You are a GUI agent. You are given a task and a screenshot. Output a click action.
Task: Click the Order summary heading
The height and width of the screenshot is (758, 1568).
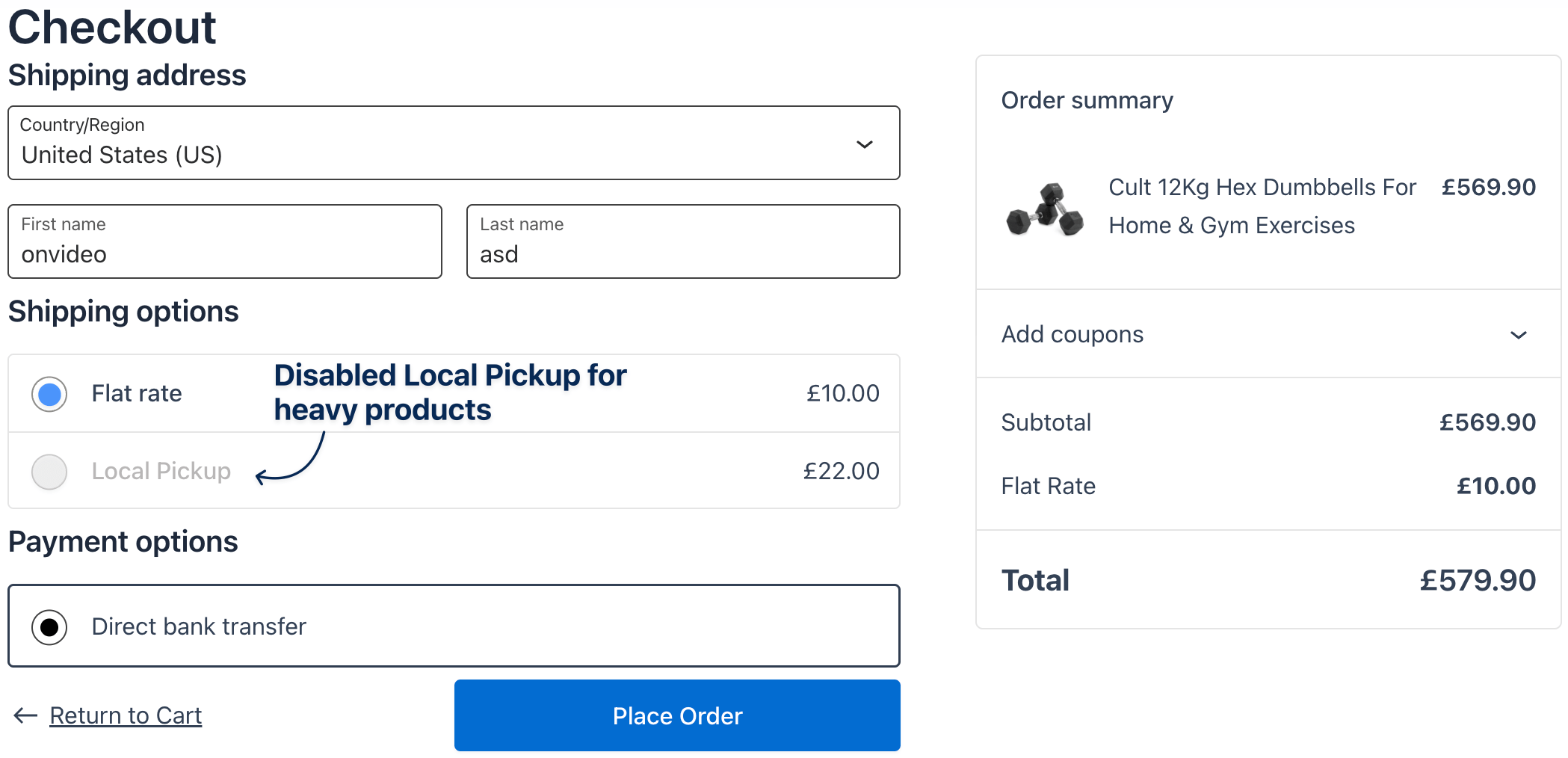(x=1087, y=100)
